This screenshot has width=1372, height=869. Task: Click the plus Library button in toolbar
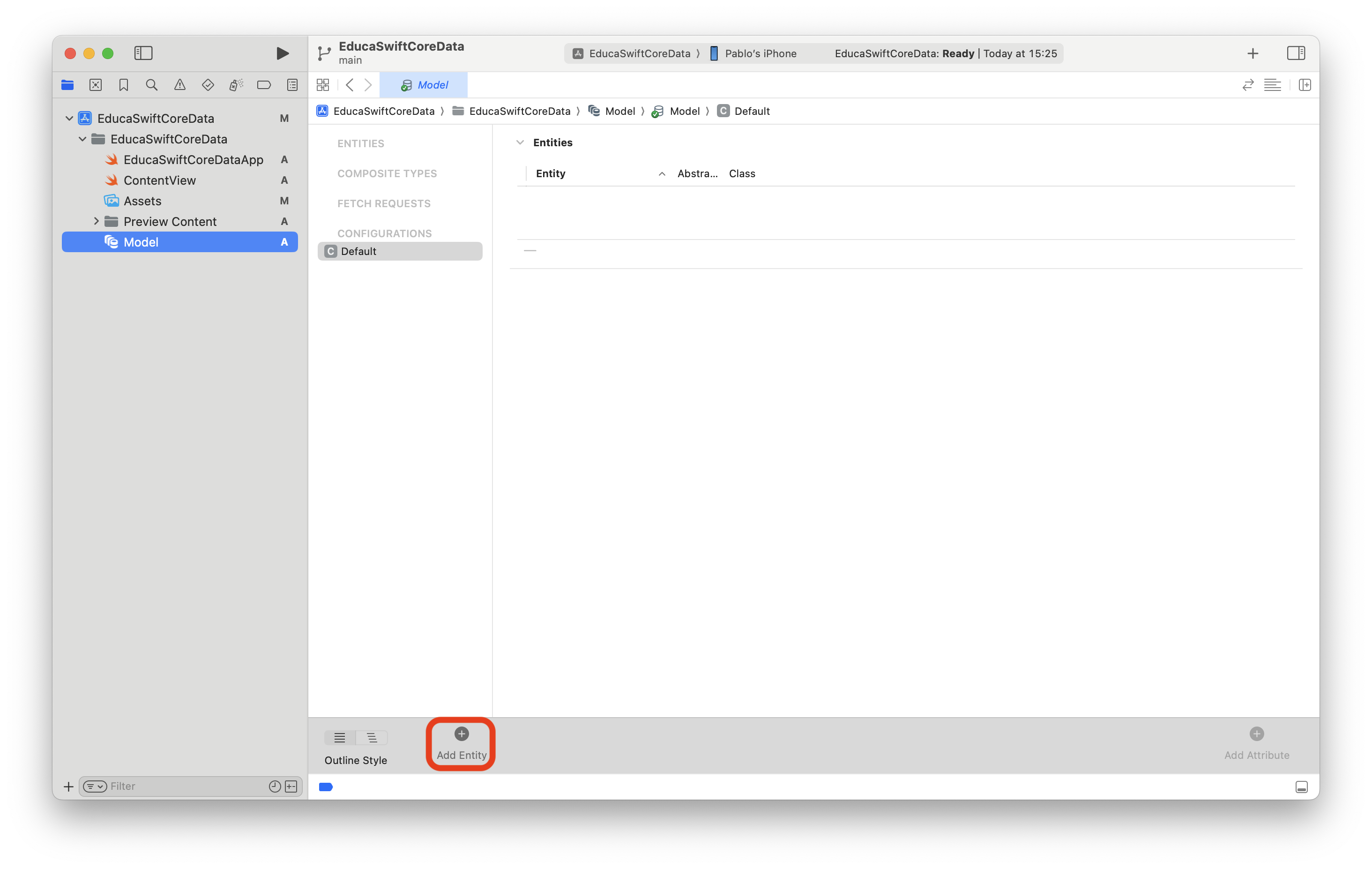click(x=1253, y=53)
